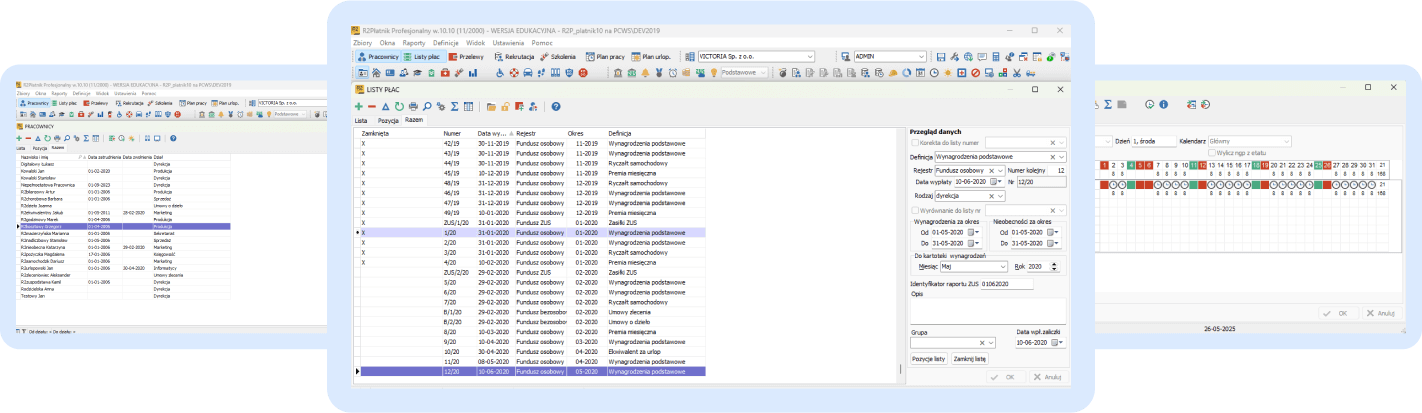This screenshot has height=413, width=1422.
Task: Open the ADMIN user dropdown
Action: pyautogui.click(x=921, y=57)
